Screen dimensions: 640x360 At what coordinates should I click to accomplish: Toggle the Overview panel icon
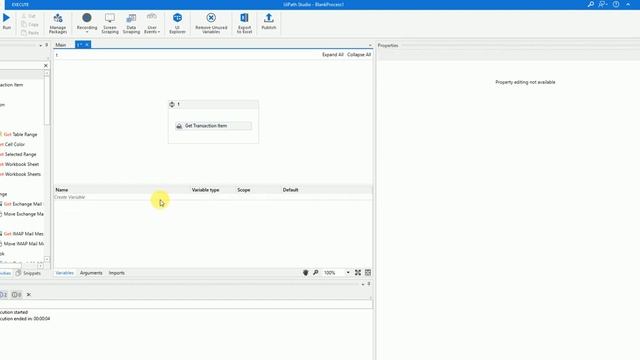coord(368,273)
